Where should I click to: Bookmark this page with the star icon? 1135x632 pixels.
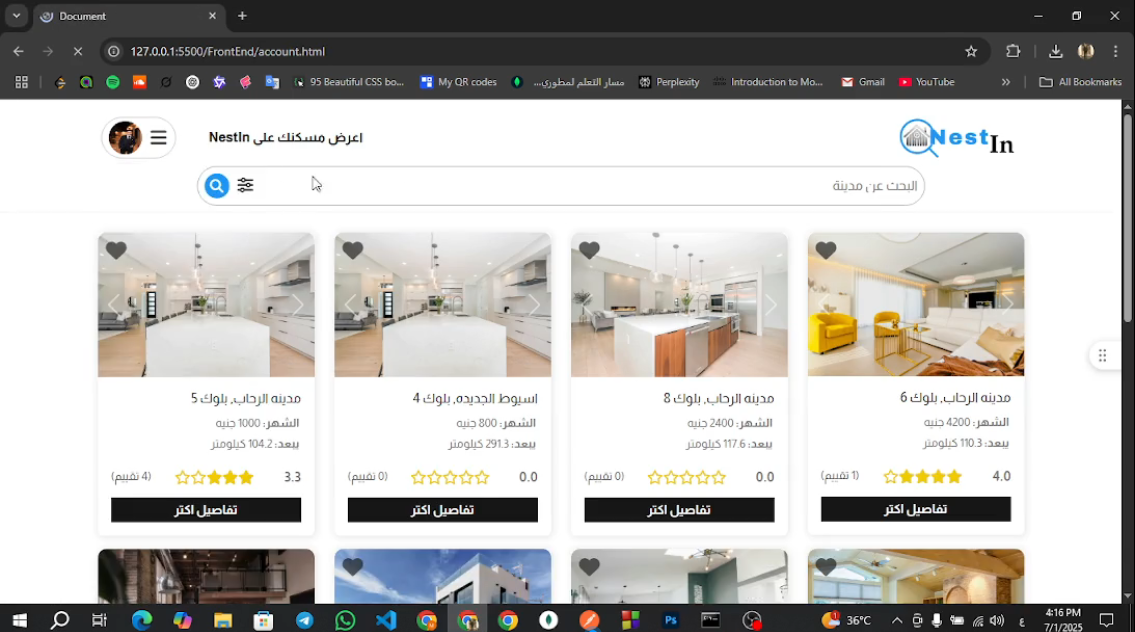click(970, 51)
